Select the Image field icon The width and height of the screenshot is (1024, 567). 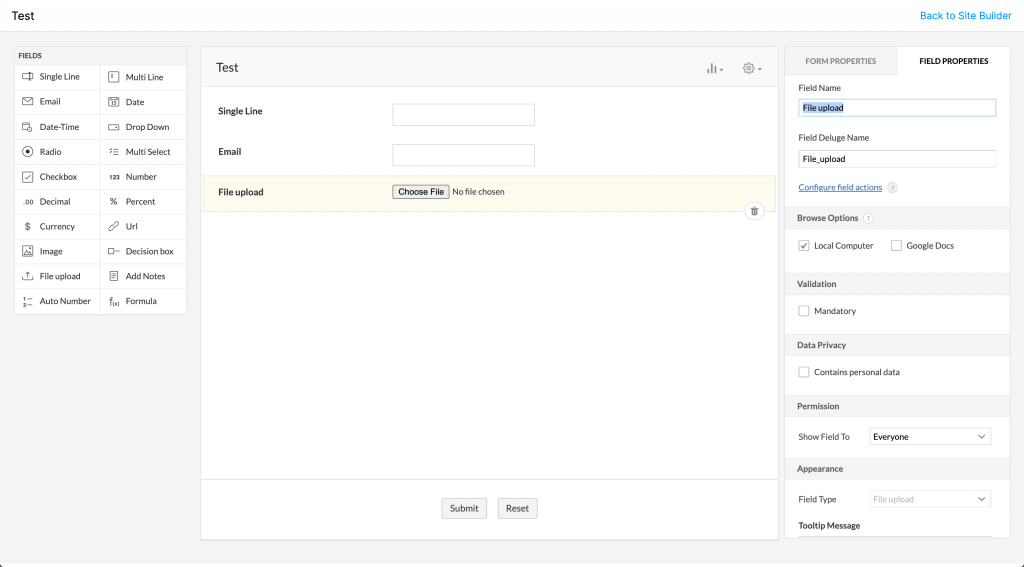point(28,251)
